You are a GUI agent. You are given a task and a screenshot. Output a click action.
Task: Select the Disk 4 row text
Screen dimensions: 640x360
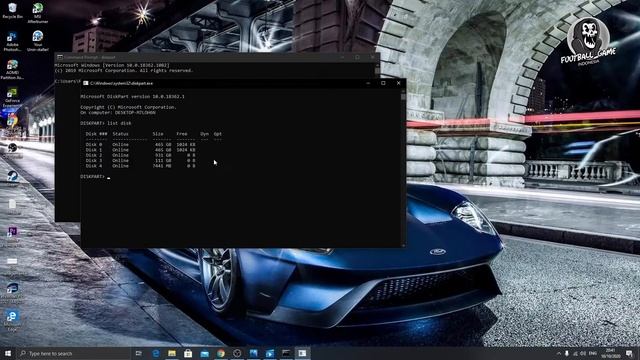click(140, 166)
